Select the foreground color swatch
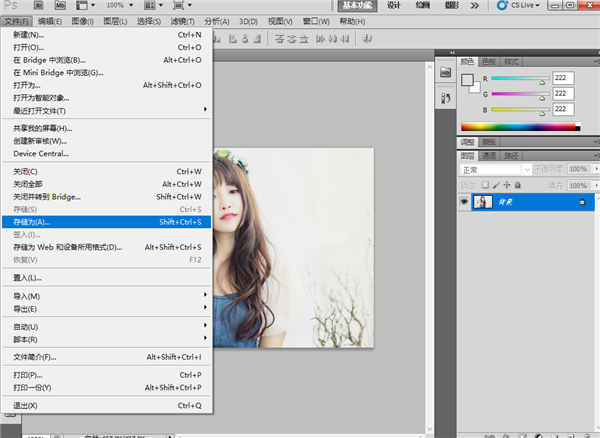600x438 pixels. pyautogui.click(x=465, y=81)
